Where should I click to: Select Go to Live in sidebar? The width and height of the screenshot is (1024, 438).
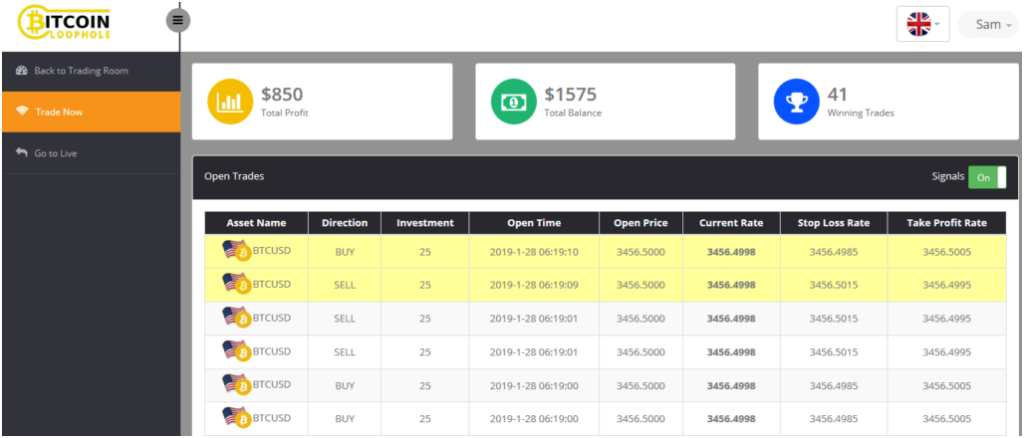click(x=56, y=153)
